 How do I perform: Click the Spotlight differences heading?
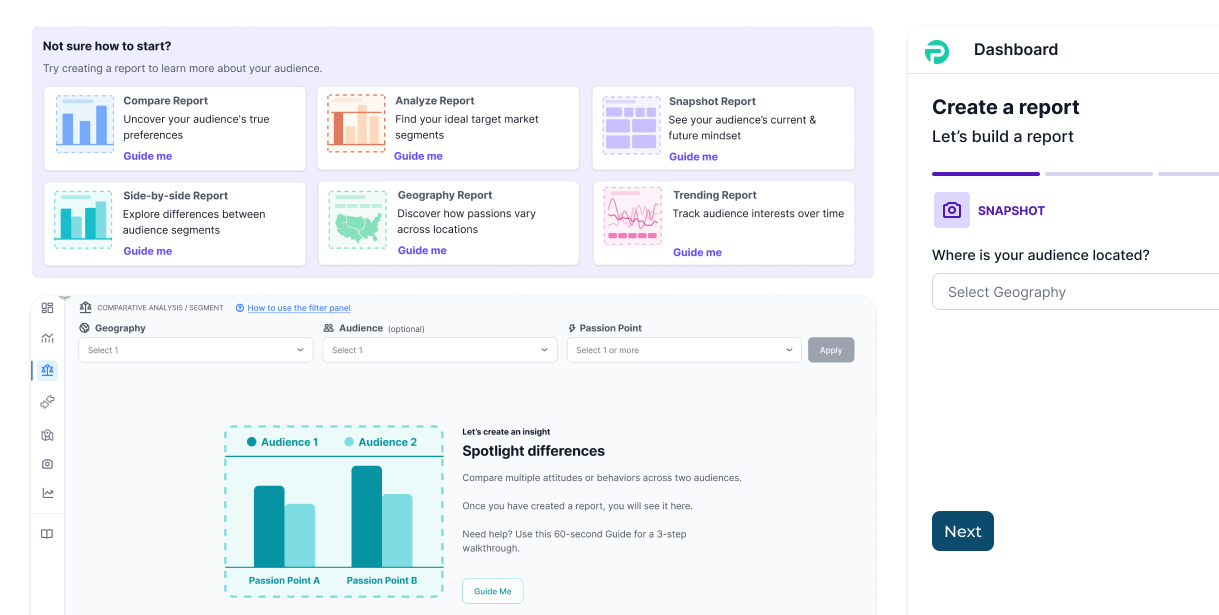tap(533, 451)
